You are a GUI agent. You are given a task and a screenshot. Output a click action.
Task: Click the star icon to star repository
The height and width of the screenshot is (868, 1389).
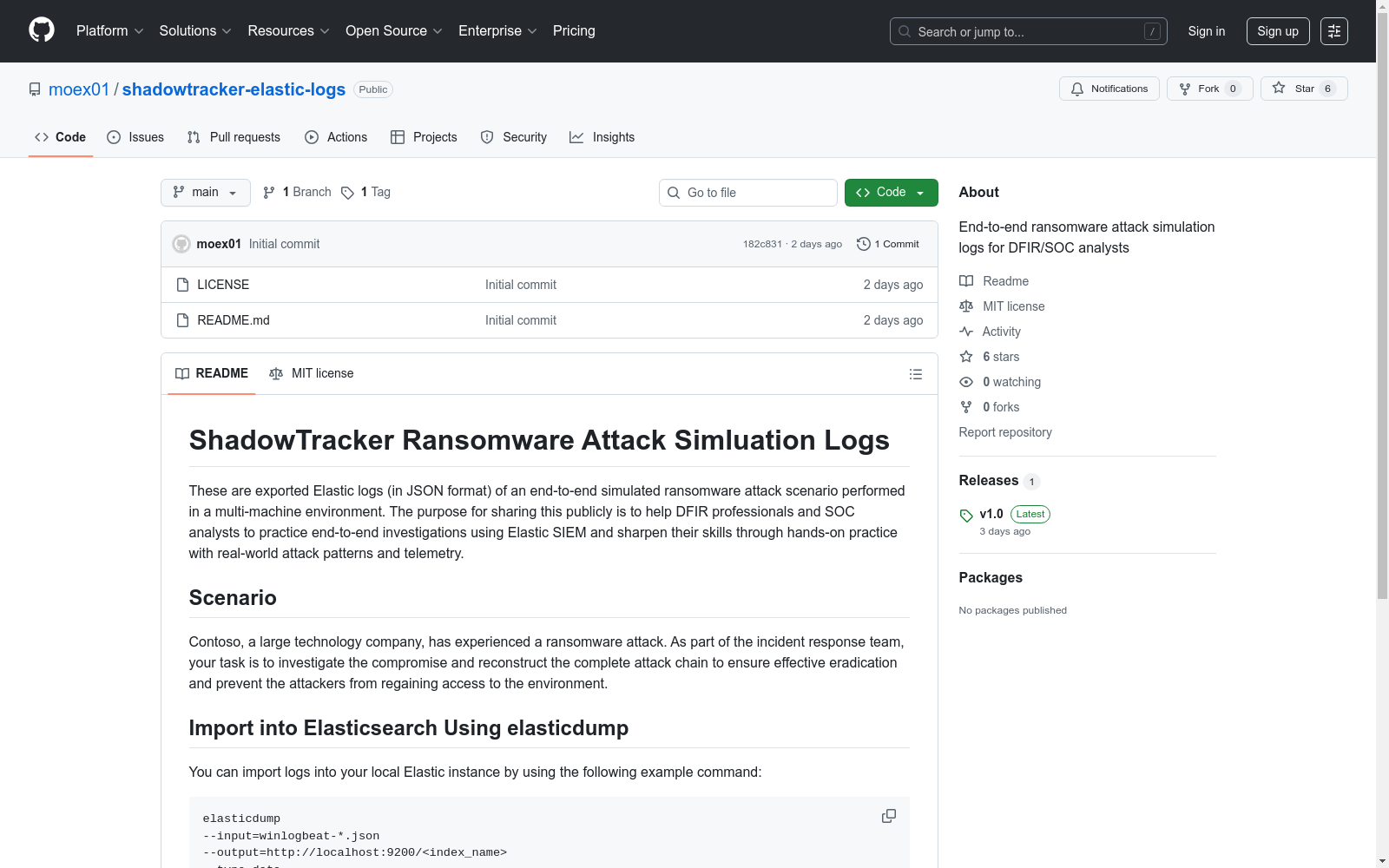point(1279,88)
